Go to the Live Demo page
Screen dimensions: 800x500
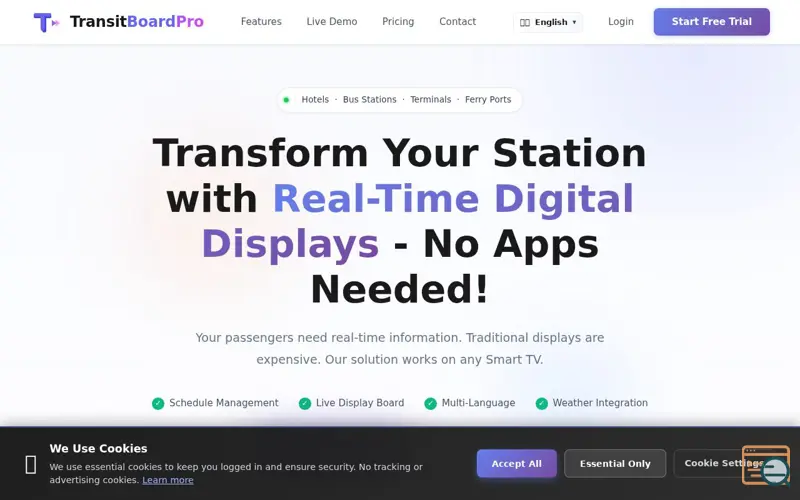(x=332, y=22)
